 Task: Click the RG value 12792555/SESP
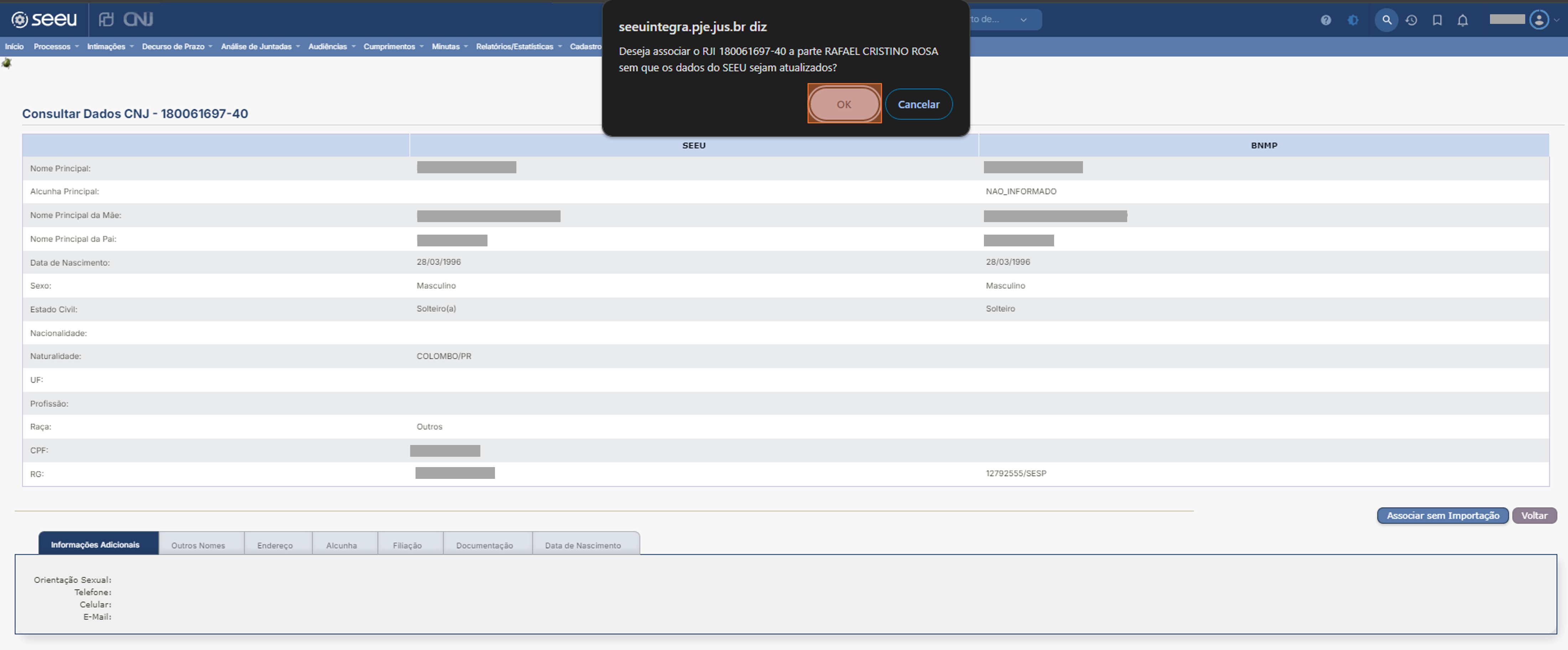coord(1016,474)
